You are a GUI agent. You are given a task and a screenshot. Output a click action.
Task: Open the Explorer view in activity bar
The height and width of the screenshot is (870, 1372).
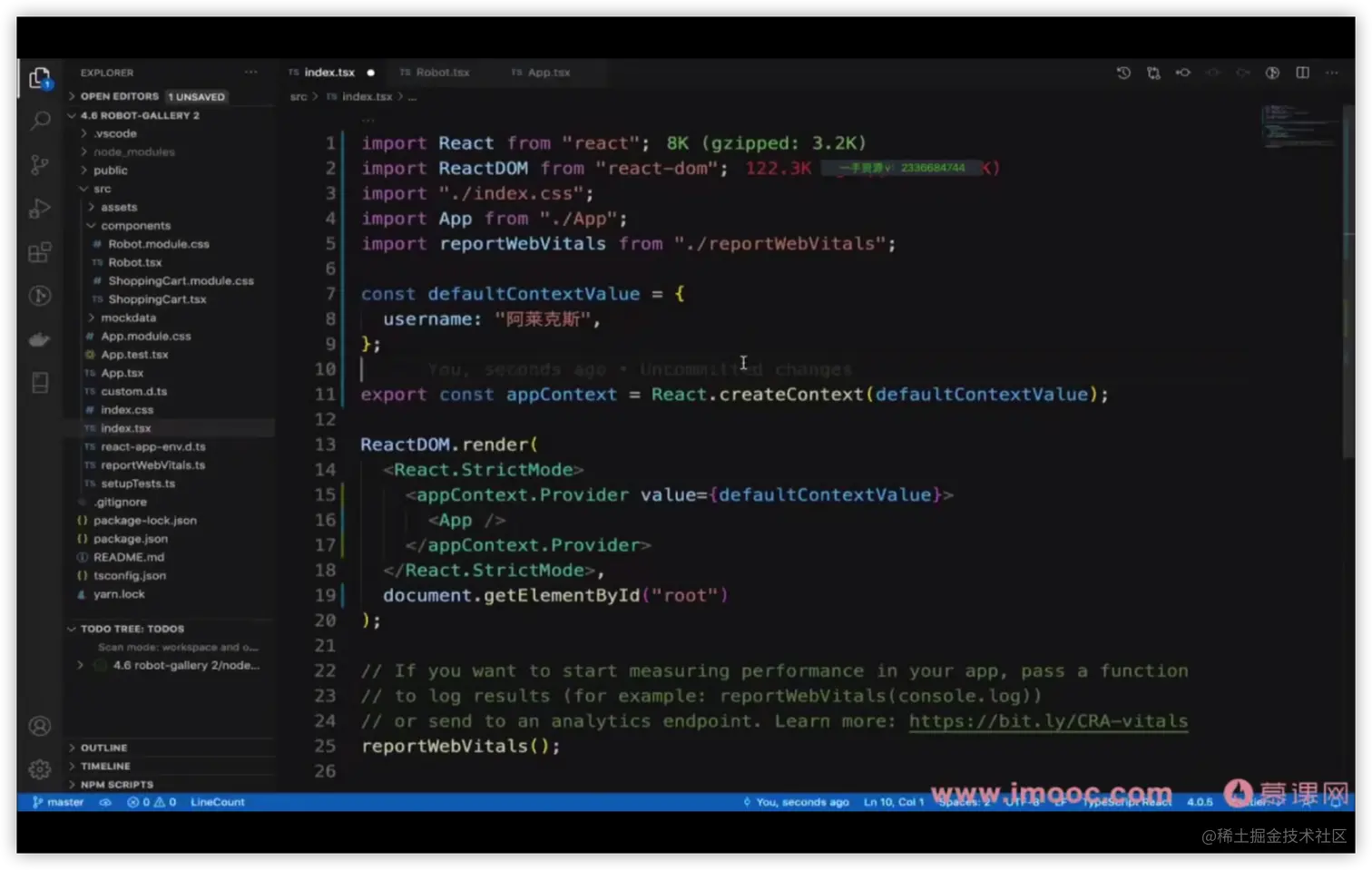tap(39, 79)
